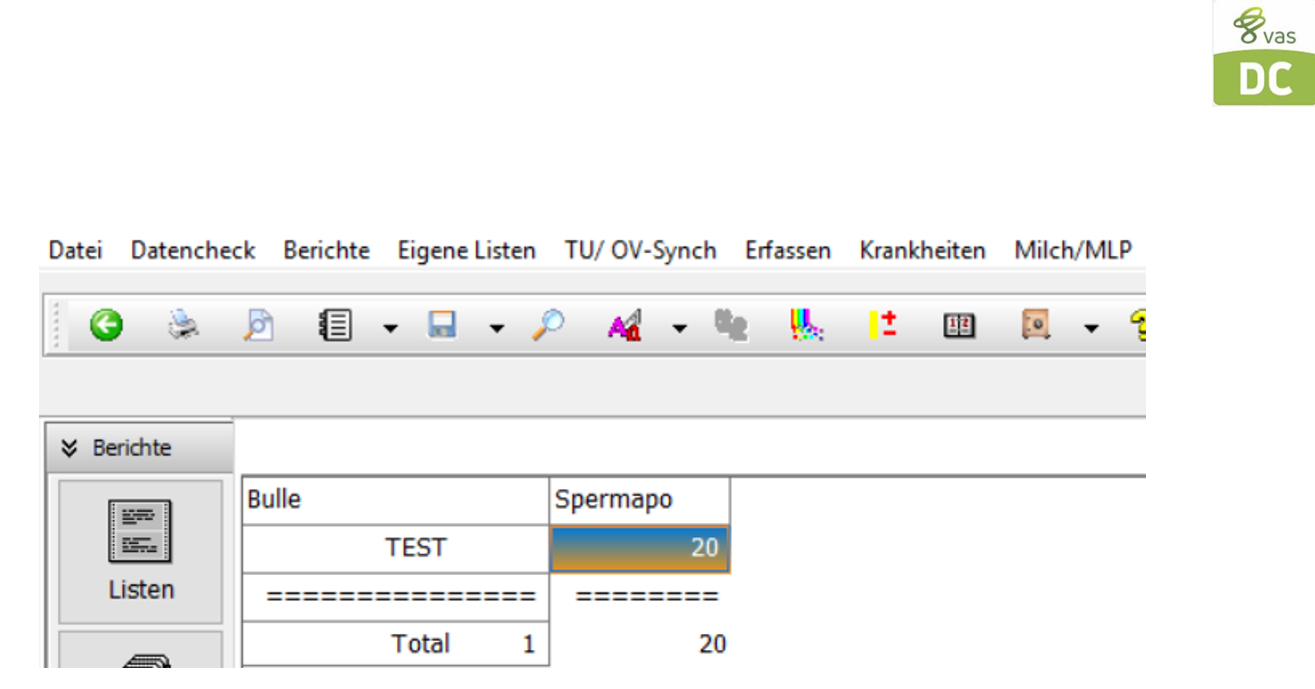
Task: Click the green back arrow icon
Action: (x=106, y=325)
